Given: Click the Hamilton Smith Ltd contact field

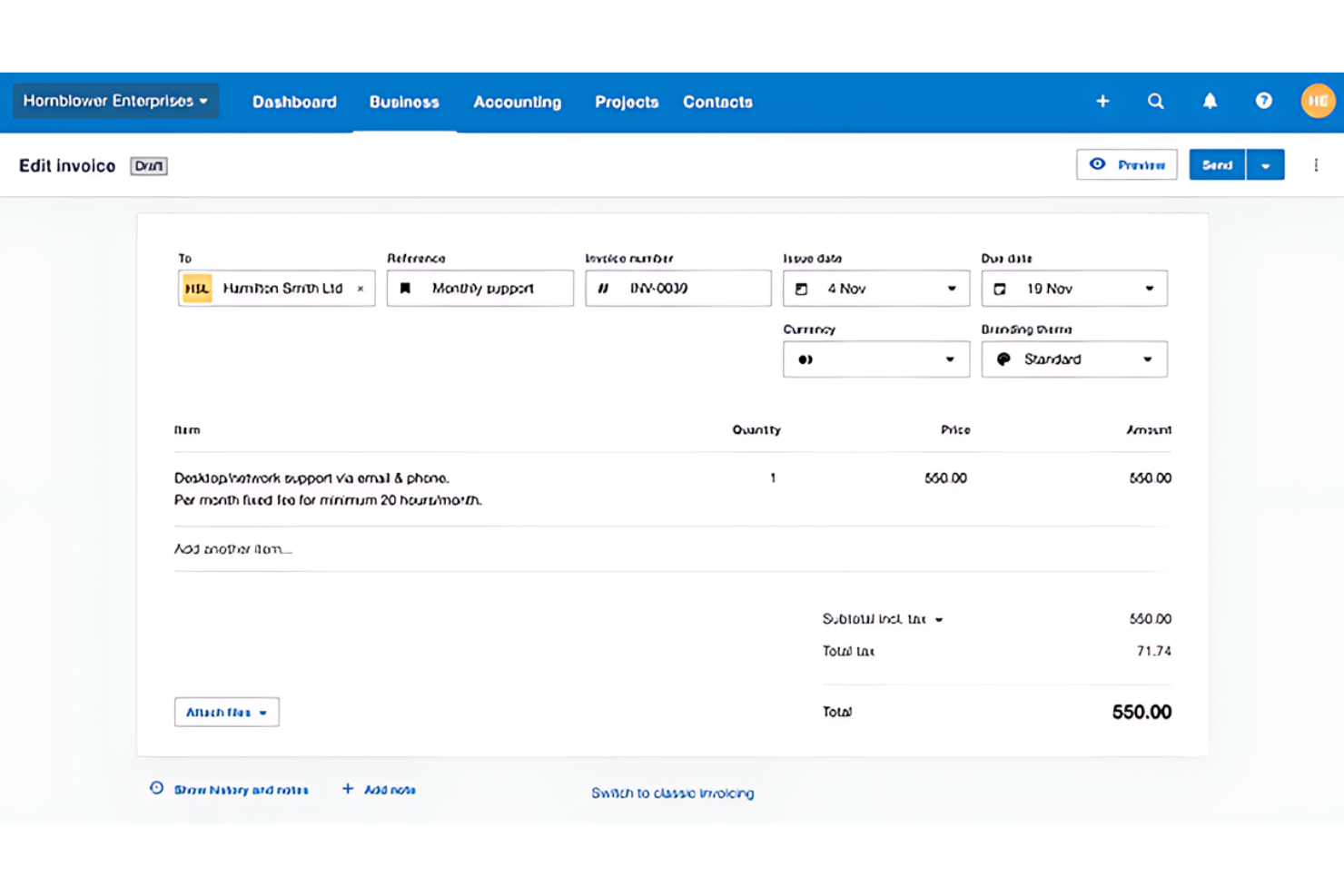Looking at the screenshot, I should (276, 288).
